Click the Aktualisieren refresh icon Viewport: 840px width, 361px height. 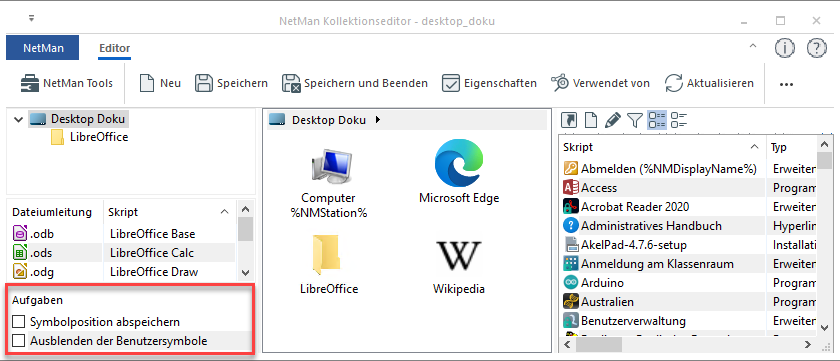click(673, 83)
